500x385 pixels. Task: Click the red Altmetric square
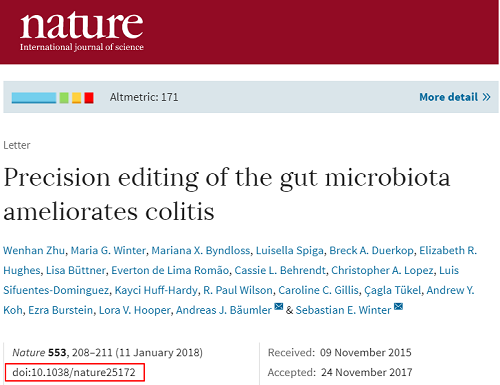[x=89, y=98]
